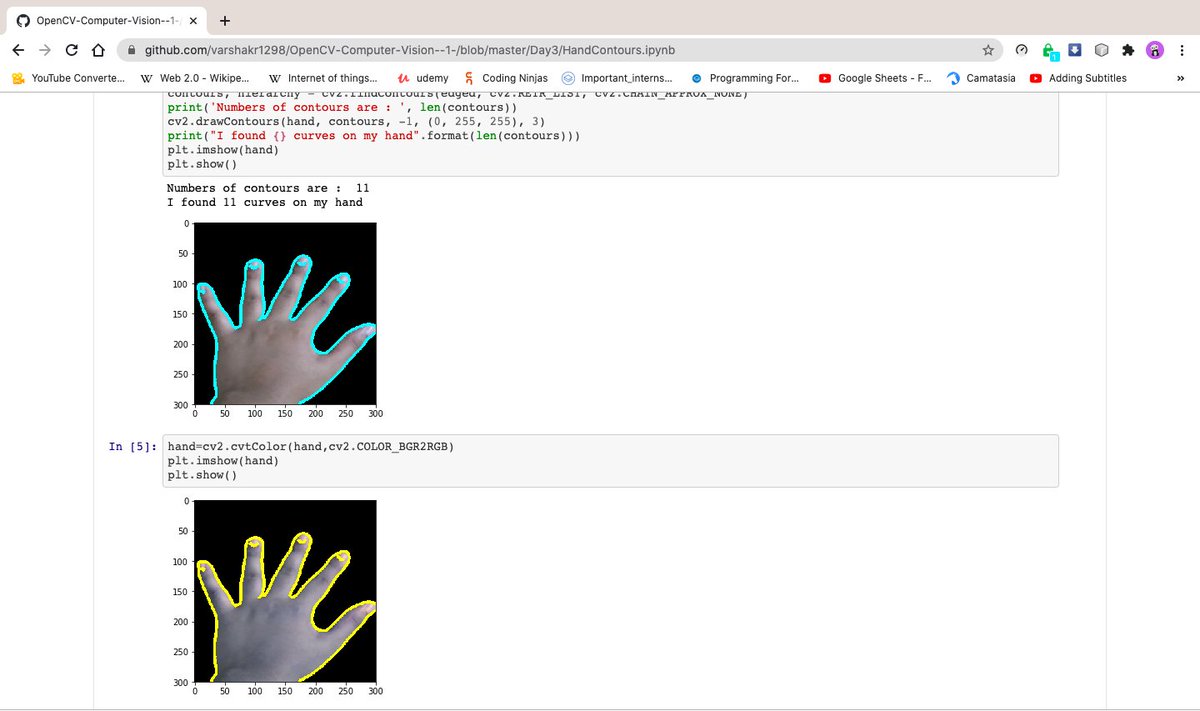The height and width of the screenshot is (711, 1200).
Task: Click the GitHub logo on the browser tab
Action: coord(22,18)
